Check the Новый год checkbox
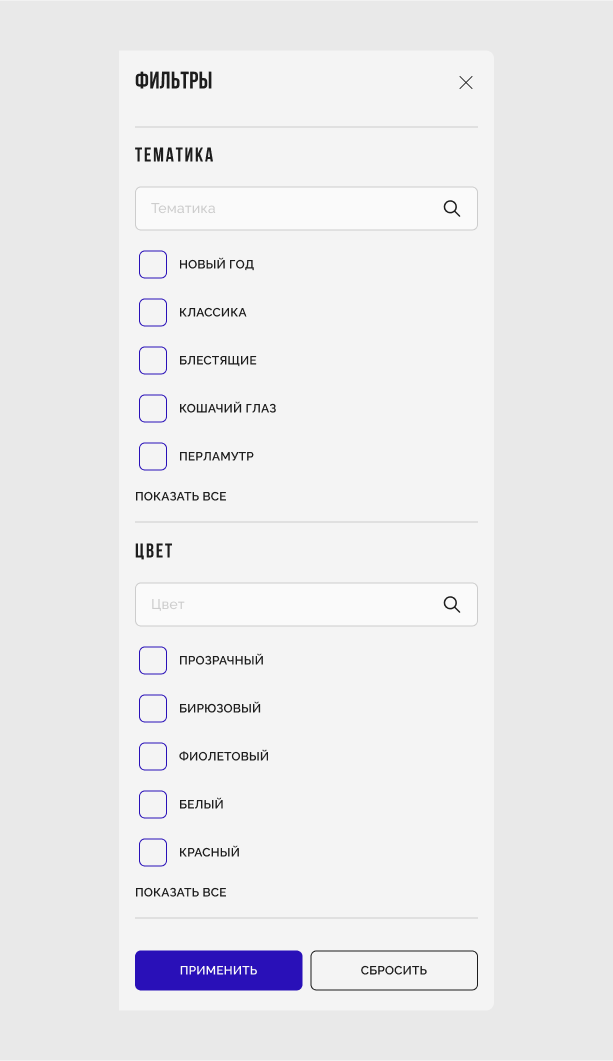Viewport: 613px width, 1061px height. click(153, 265)
